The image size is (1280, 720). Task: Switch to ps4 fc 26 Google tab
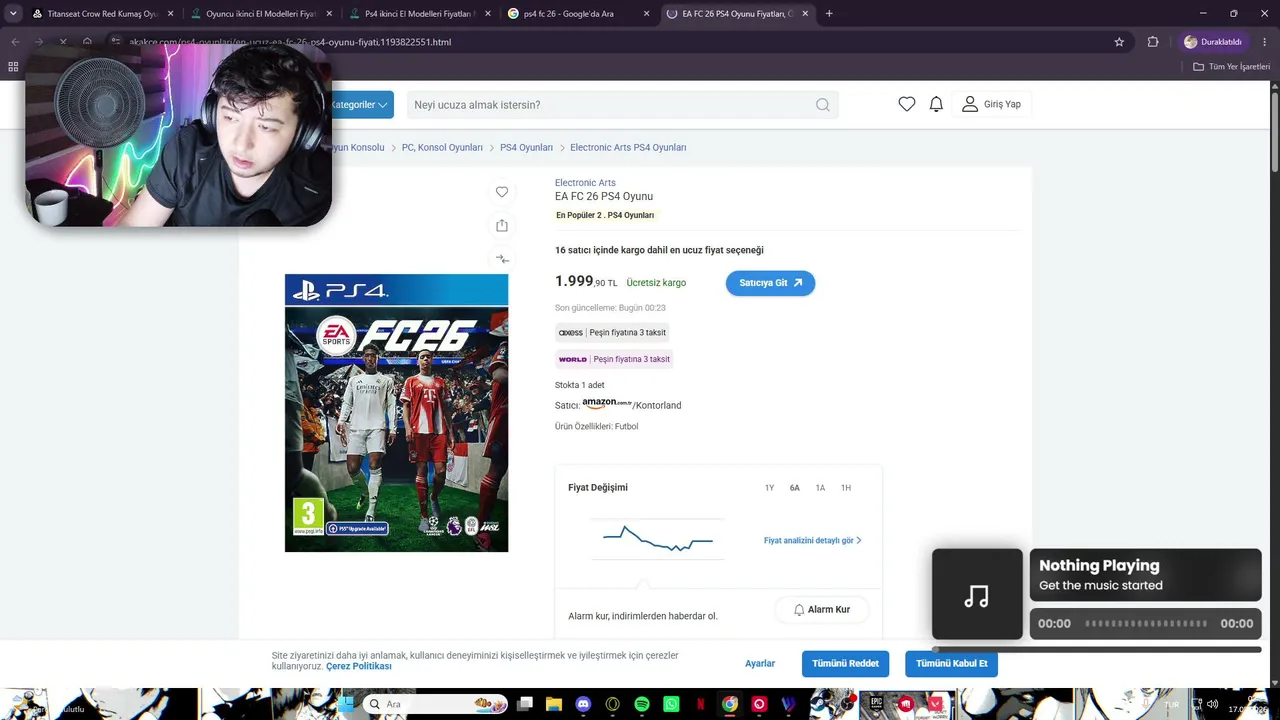click(x=573, y=14)
